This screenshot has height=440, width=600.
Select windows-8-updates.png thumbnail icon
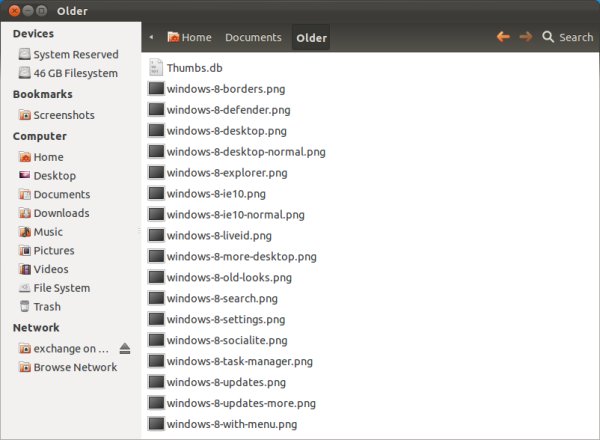156,382
